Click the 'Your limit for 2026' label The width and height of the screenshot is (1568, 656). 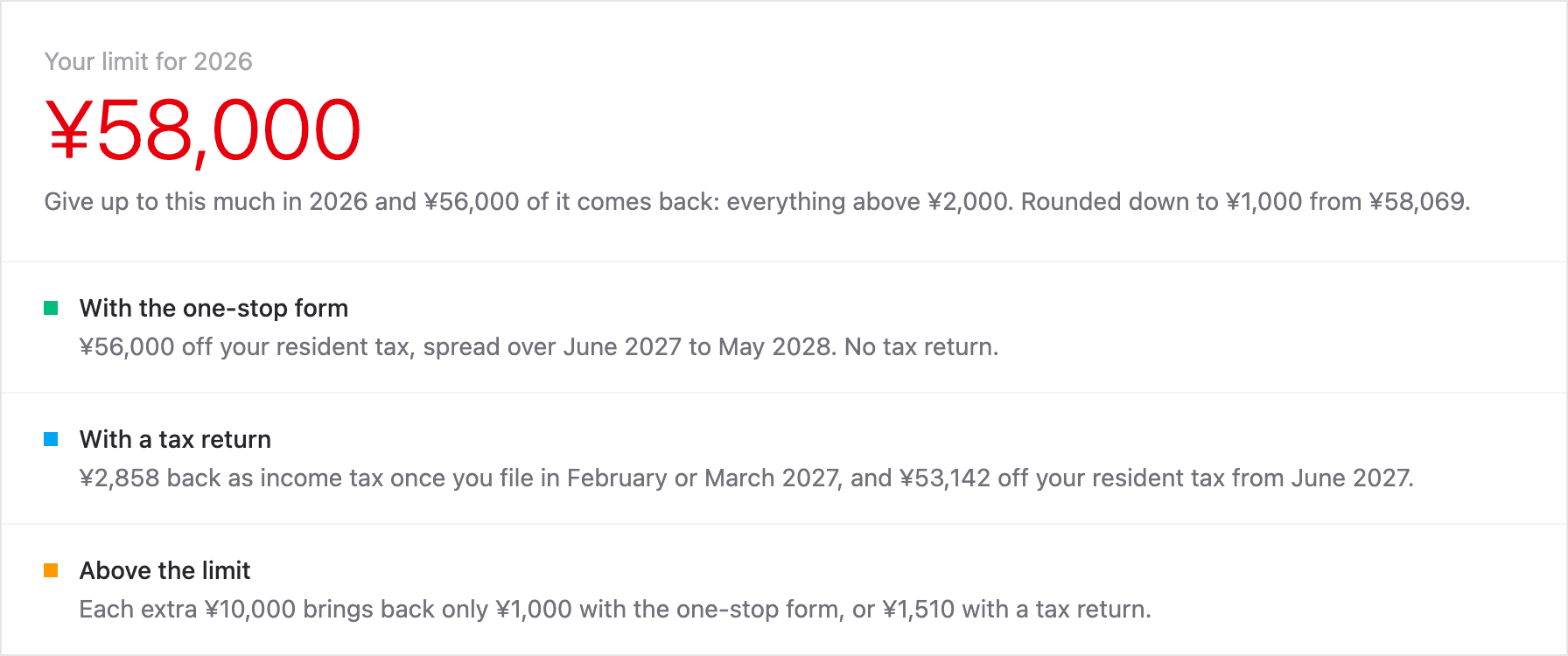[149, 61]
